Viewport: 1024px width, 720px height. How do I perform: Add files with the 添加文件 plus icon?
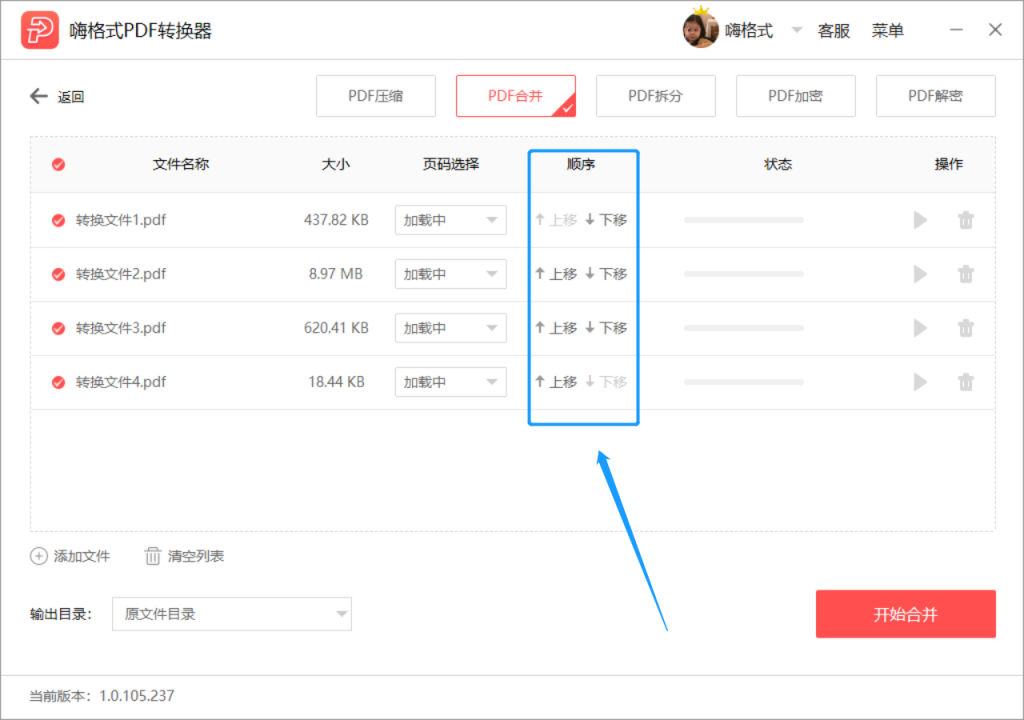pyautogui.click(x=39, y=556)
